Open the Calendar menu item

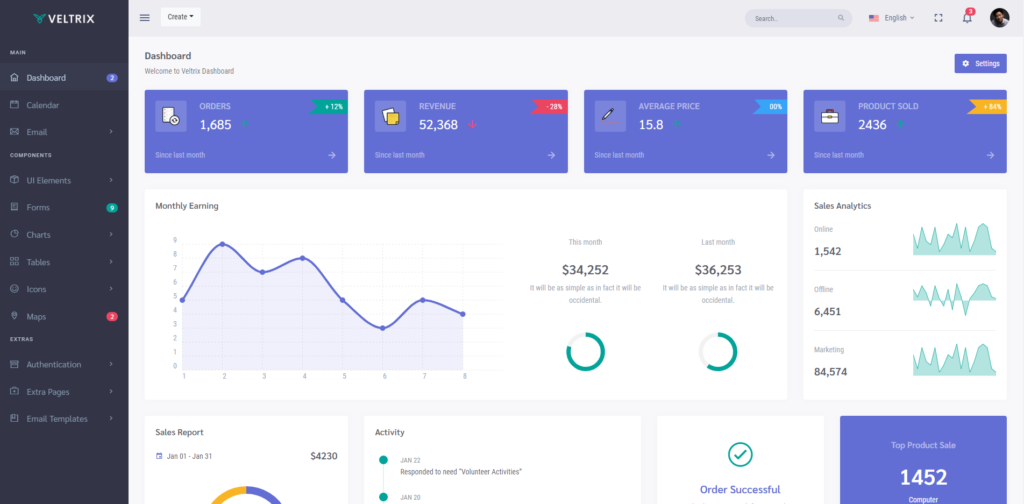(x=64, y=104)
